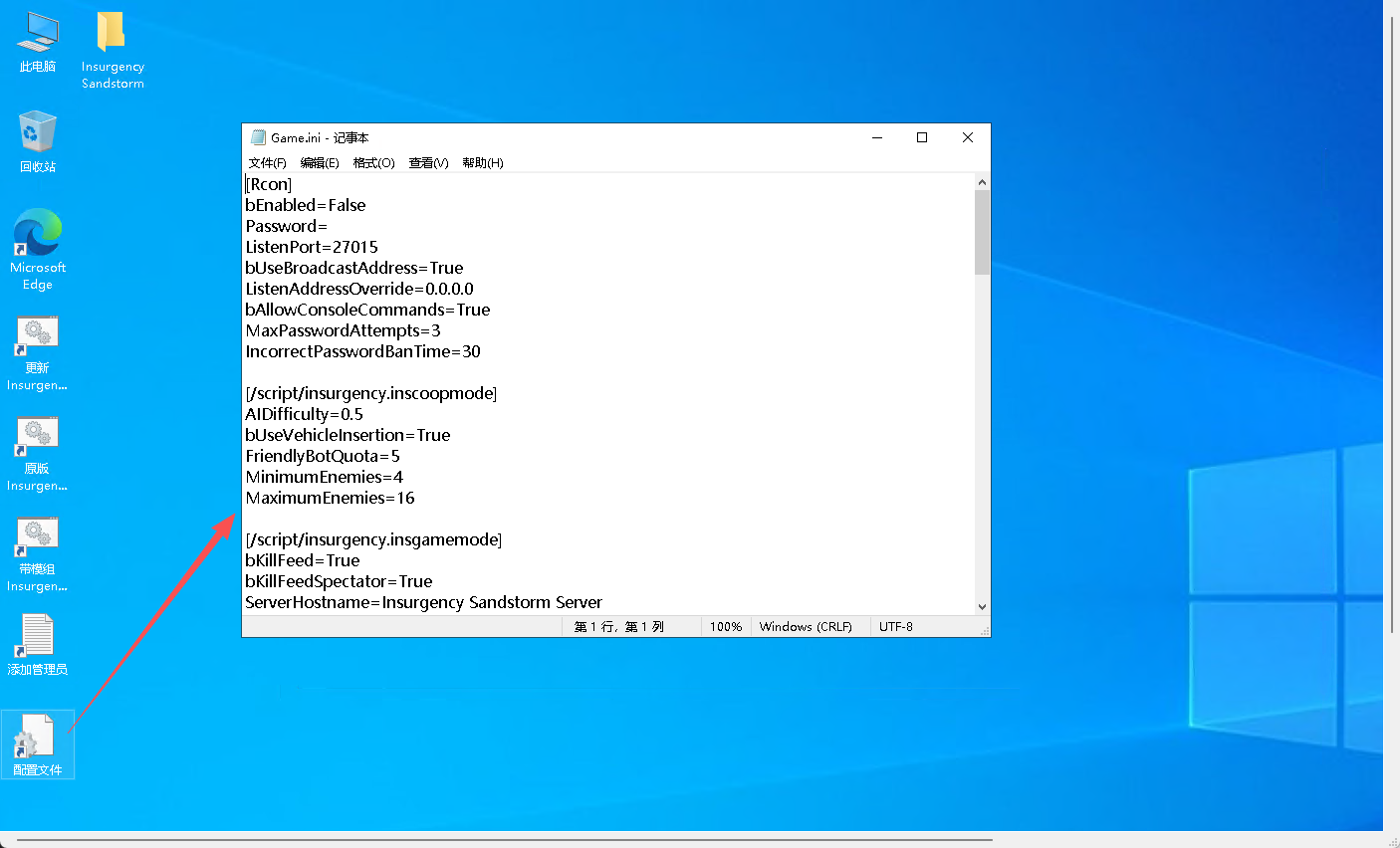
Task: Select the Insurgency Sandstorm folder icon
Action: pos(113,50)
